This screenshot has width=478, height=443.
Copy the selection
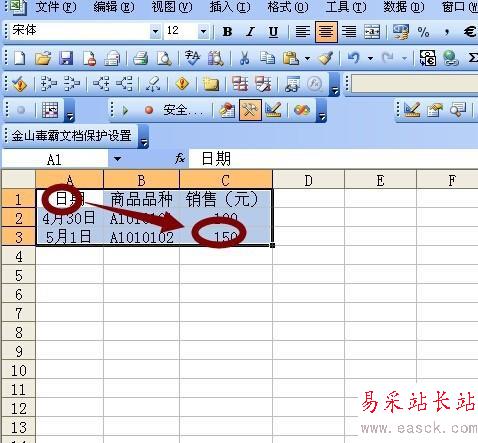(267, 58)
